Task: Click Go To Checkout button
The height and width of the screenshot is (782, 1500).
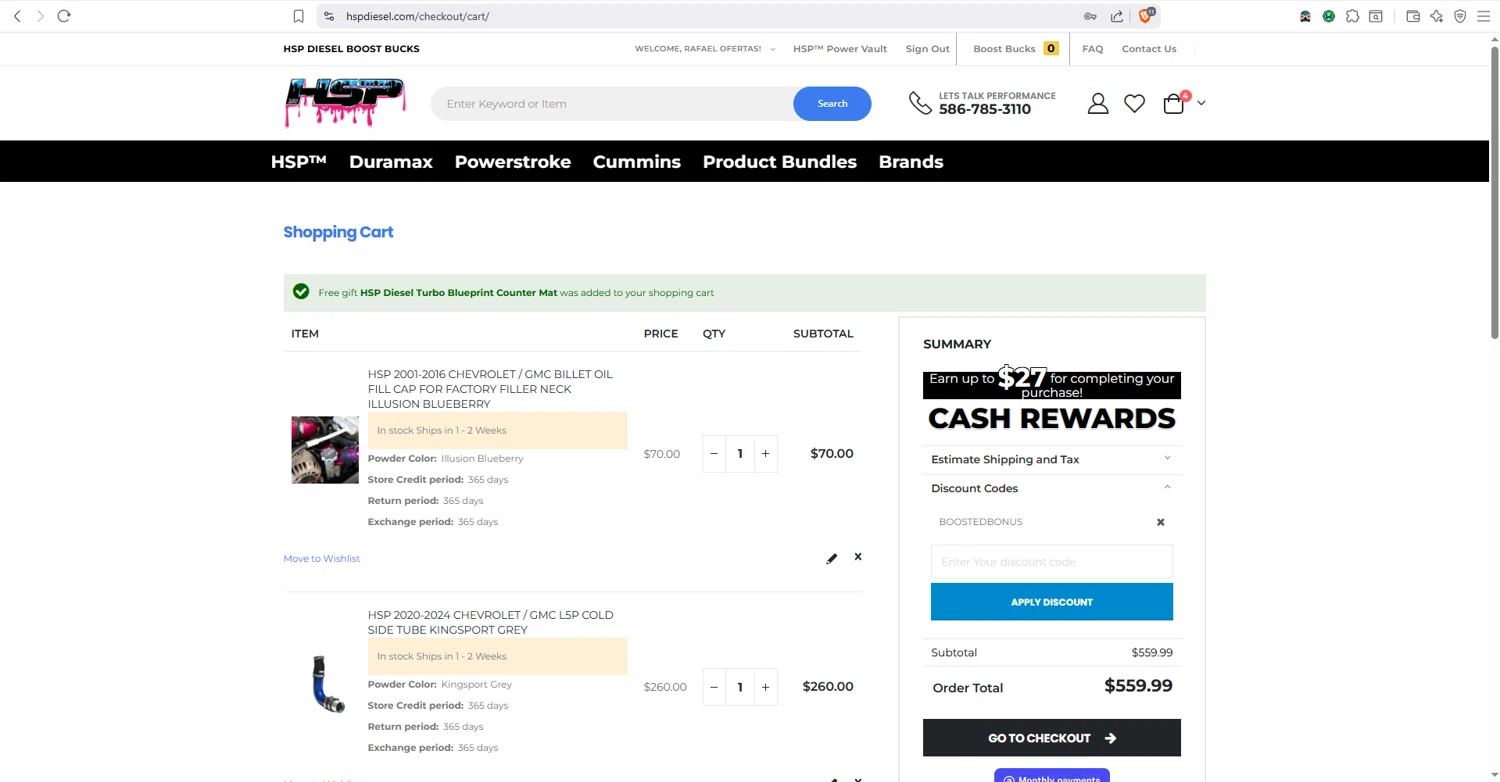Action: [x=1052, y=738]
